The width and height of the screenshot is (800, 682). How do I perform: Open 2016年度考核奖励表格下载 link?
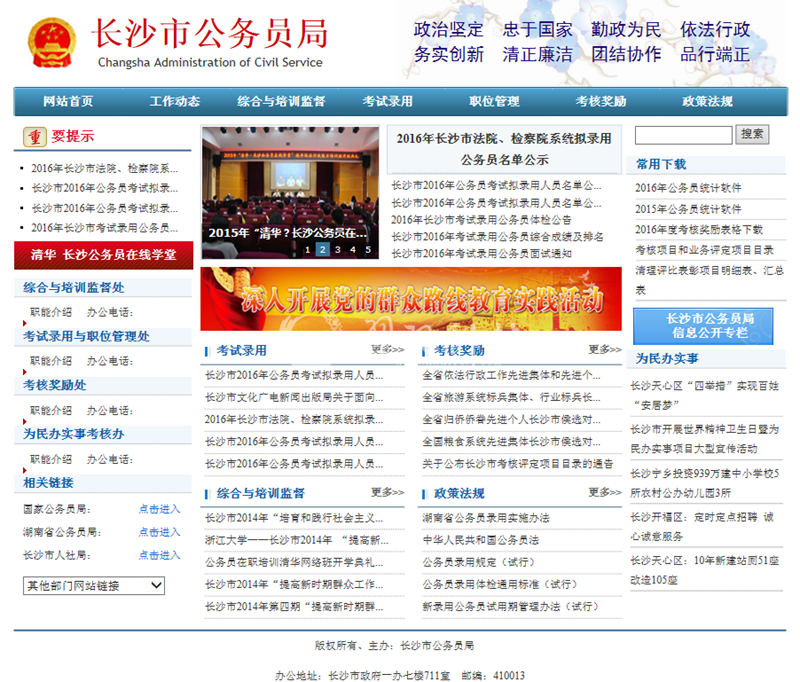698,230
